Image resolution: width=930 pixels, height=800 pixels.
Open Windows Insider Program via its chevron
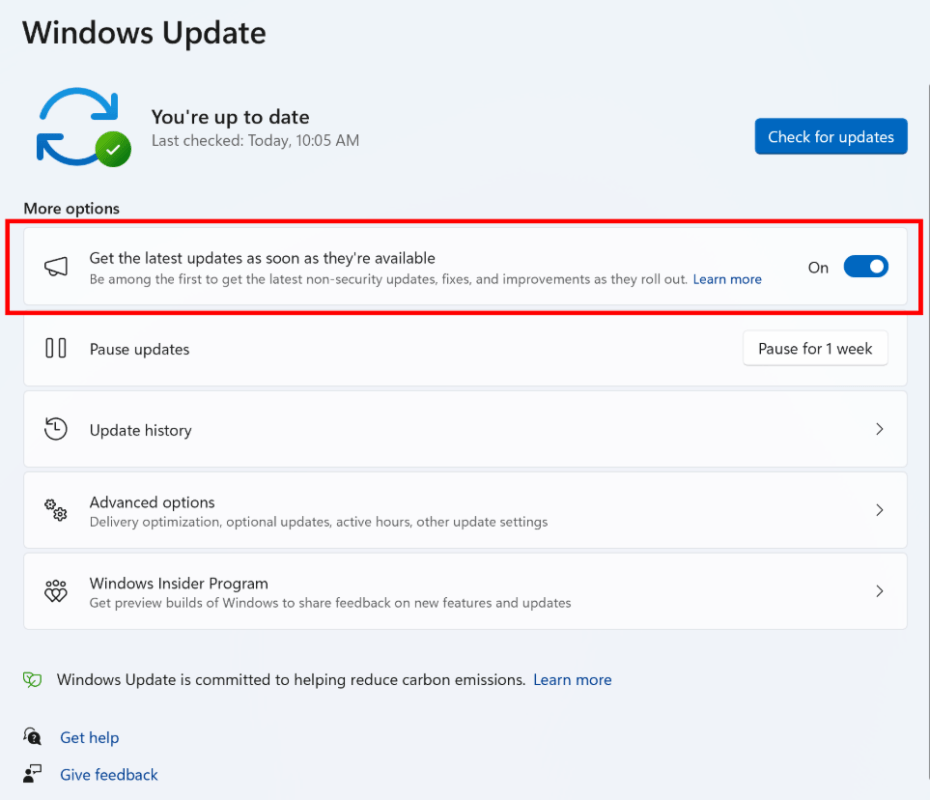coord(880,591)
